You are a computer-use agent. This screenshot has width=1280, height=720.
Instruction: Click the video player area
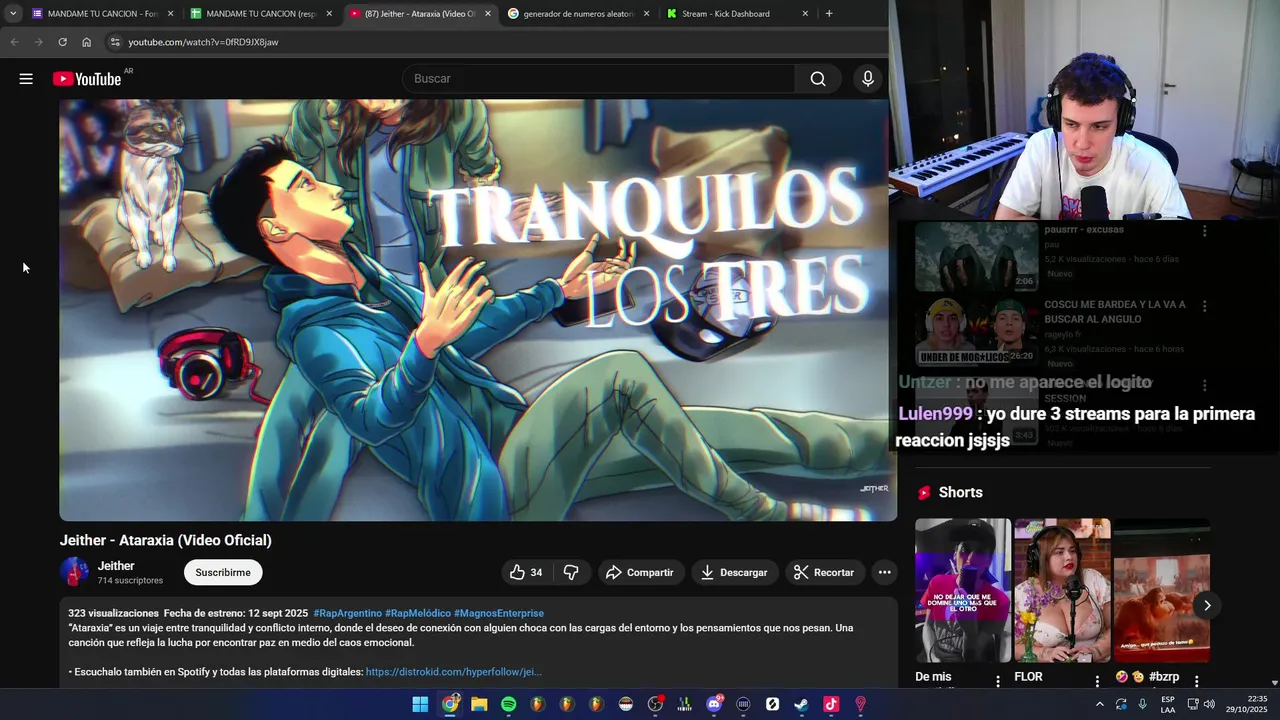(478, 310)
